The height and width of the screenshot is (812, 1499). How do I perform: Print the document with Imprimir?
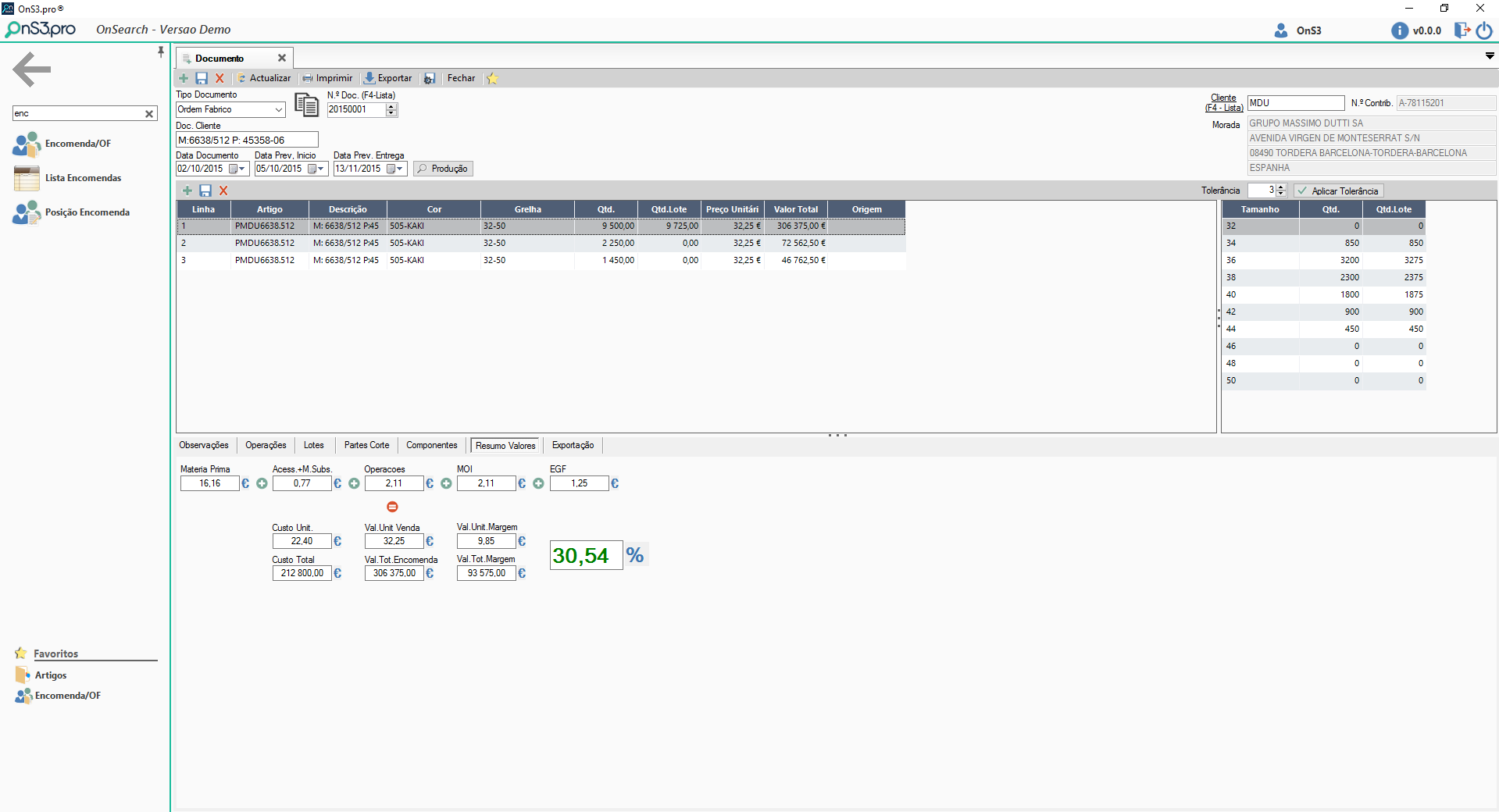click(327, 78)
